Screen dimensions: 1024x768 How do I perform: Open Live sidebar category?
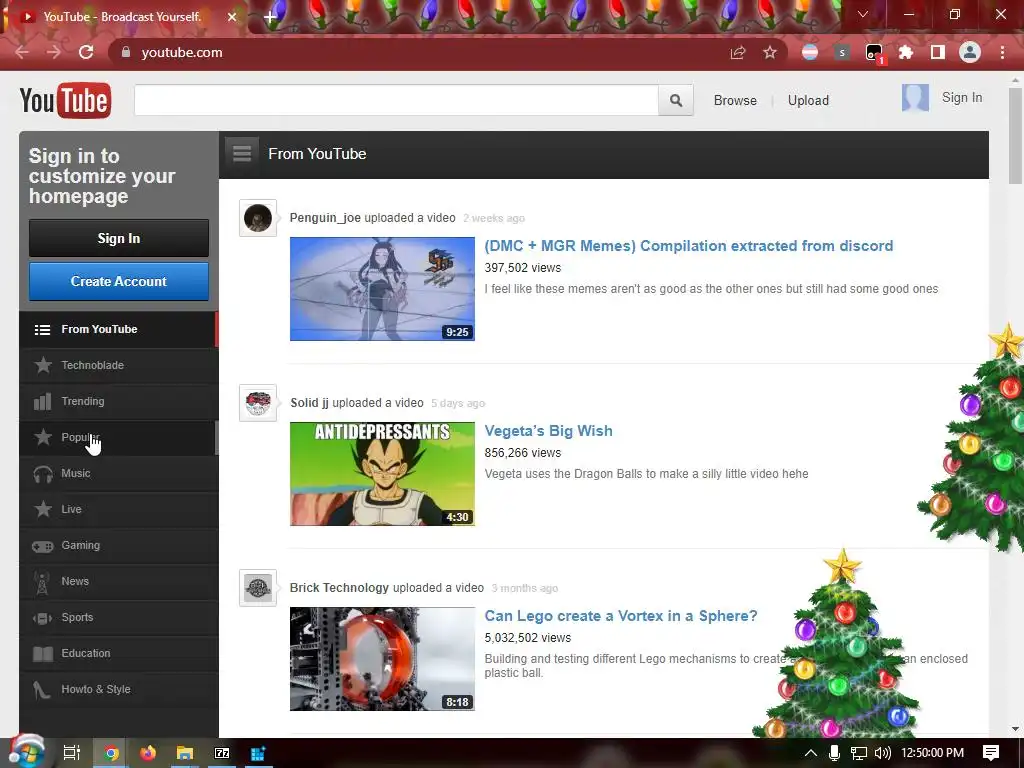click(x=118, y=509)
